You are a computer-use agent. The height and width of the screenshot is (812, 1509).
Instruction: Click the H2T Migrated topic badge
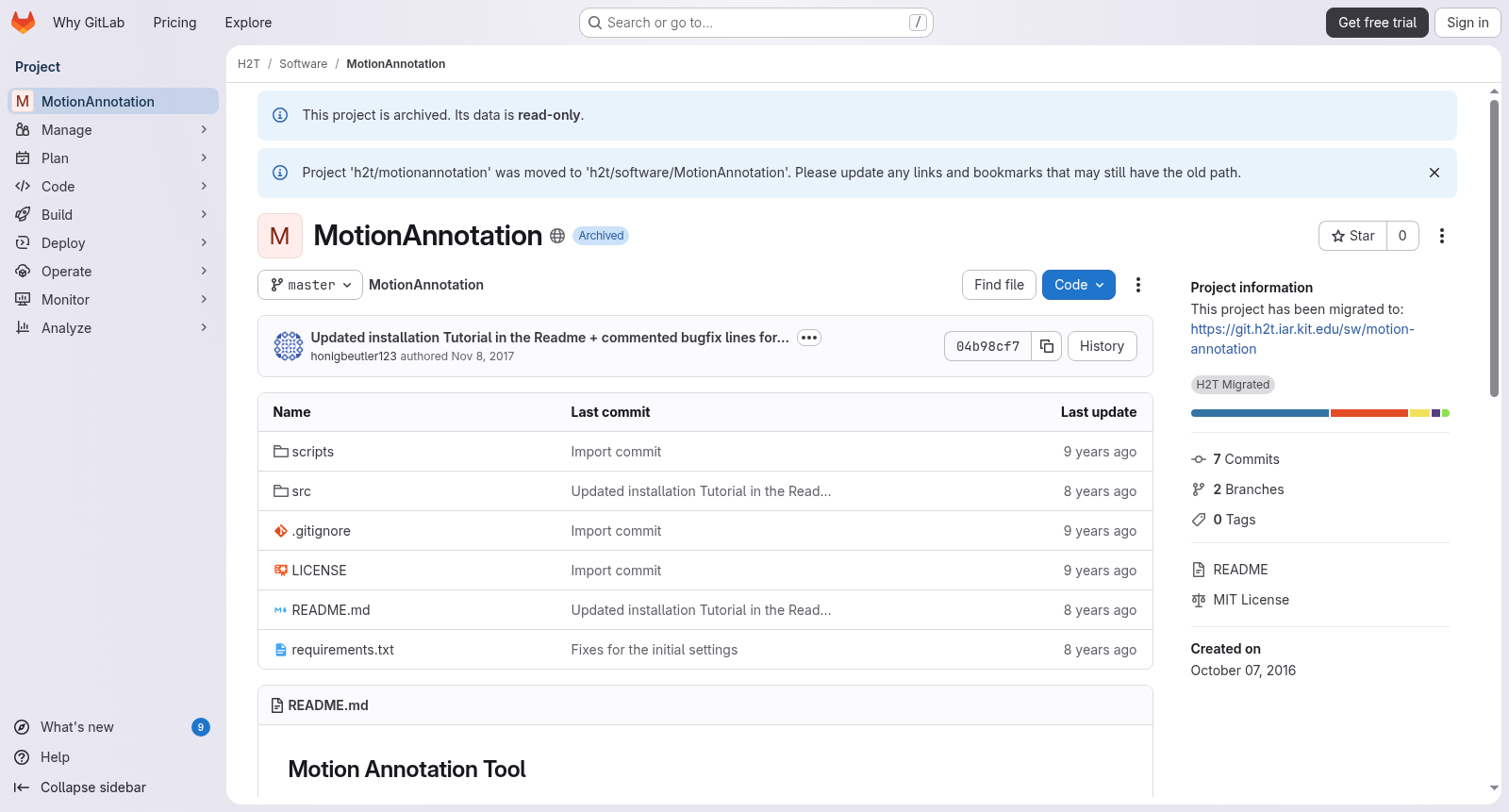[1233, 385]
